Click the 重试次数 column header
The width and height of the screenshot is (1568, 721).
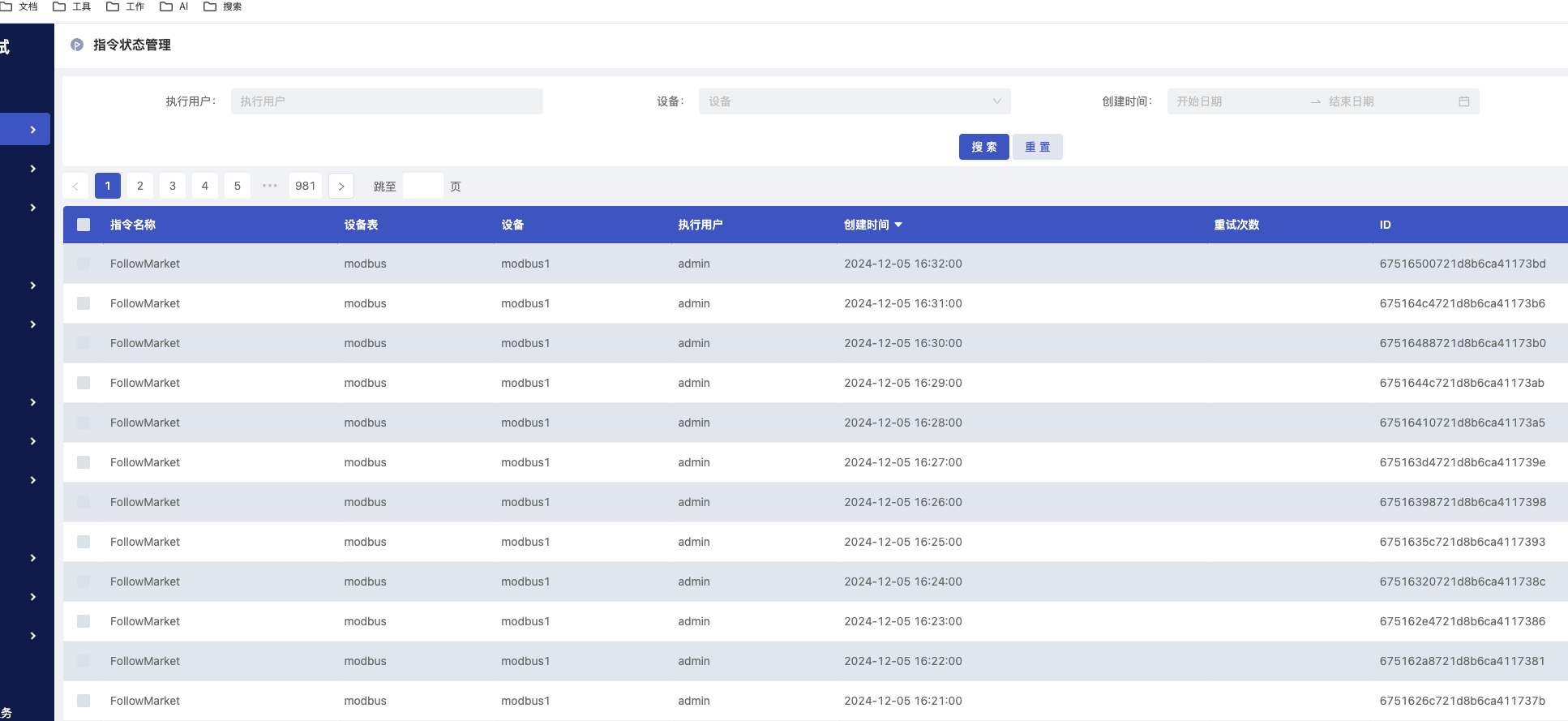pos(1236,225)
